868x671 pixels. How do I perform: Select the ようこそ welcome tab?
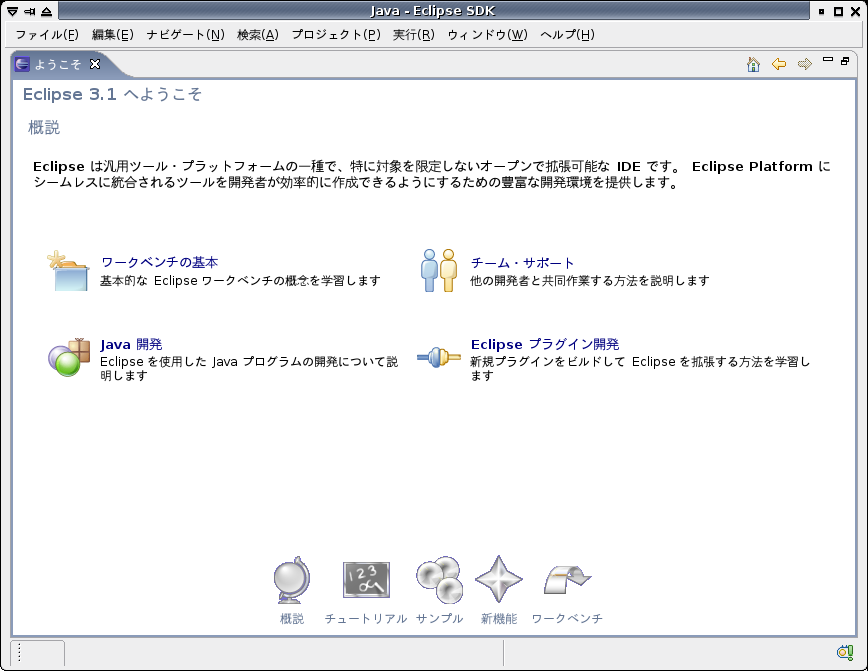click(x=58, y=64)
